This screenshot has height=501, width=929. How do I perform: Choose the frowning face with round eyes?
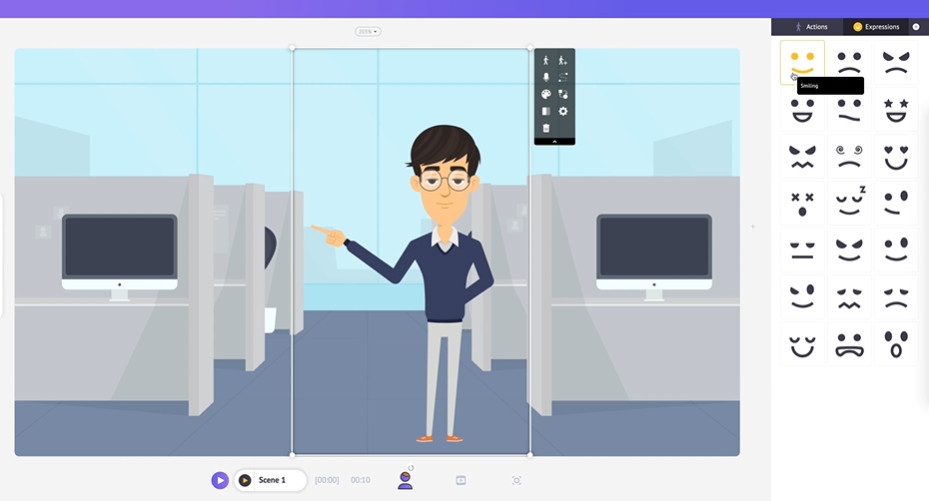(x=849, y=62)
